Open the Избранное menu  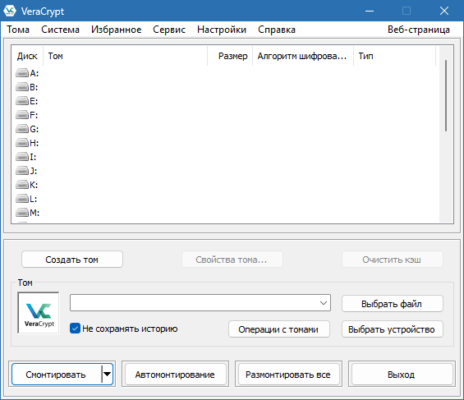click(x=116, y=30)
